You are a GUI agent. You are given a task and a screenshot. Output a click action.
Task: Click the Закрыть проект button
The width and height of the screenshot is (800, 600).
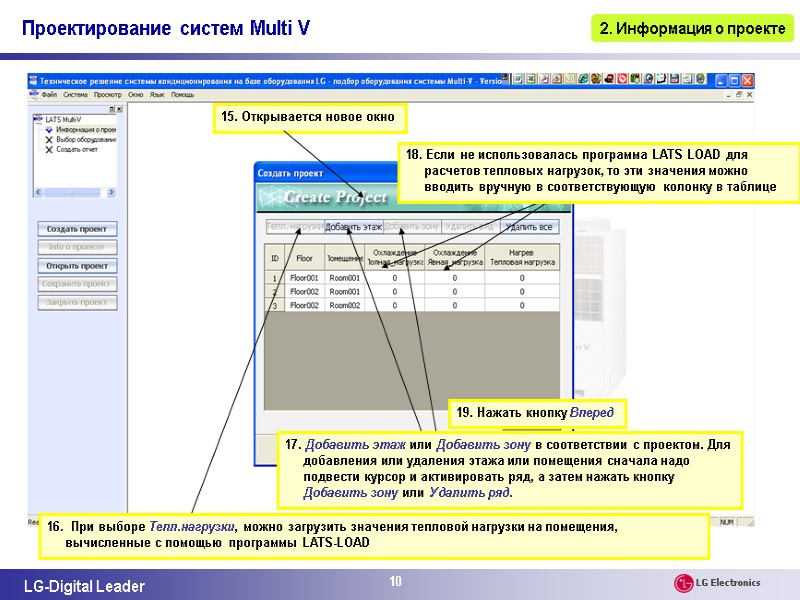click(77, 303)
